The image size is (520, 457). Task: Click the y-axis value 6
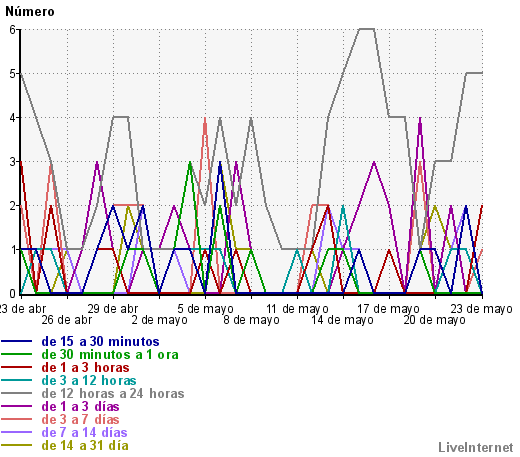(x=13, y=30)
